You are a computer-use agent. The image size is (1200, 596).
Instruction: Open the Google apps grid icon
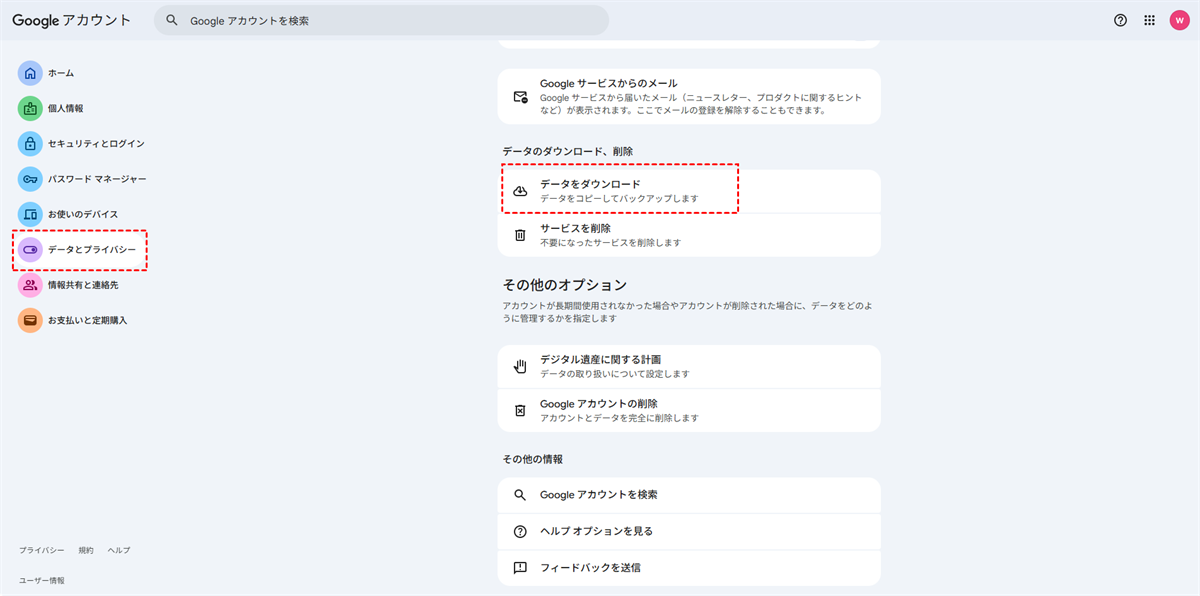(x=1150, y=20)
